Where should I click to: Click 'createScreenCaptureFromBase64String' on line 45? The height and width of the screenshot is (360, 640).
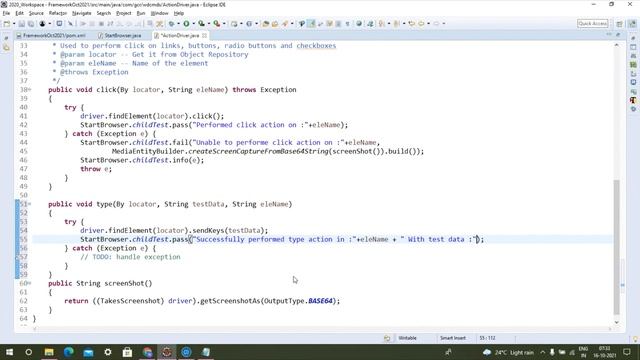tap(259, 151)
